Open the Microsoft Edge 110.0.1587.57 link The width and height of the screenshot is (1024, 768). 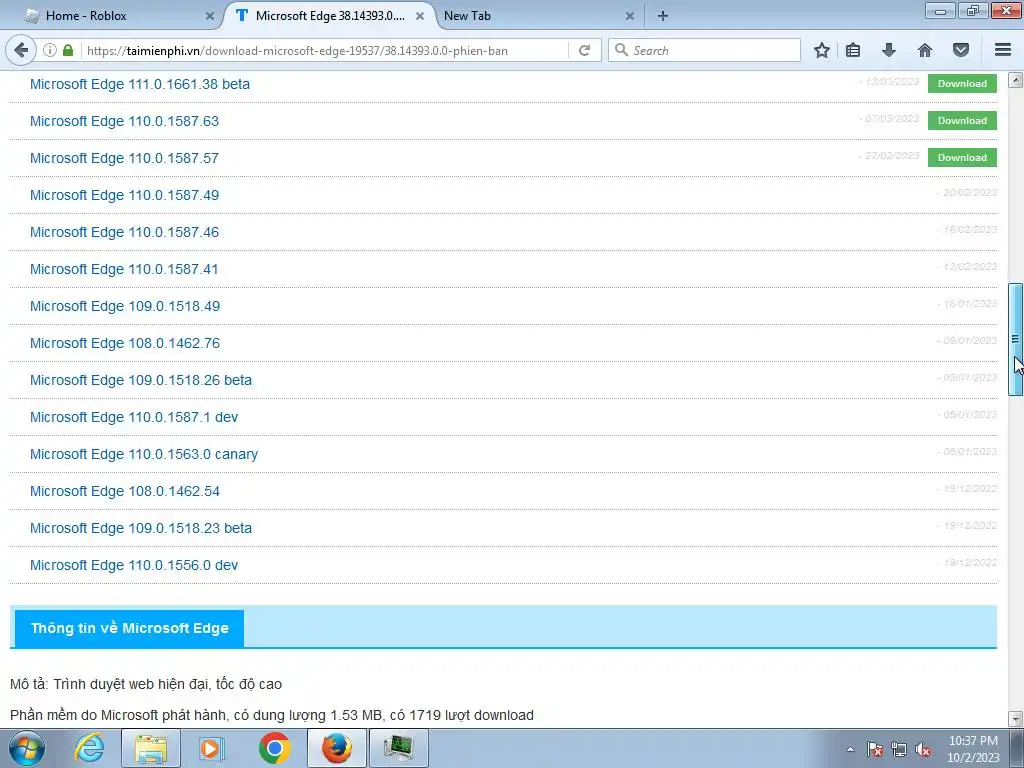(x=124, y=158)
